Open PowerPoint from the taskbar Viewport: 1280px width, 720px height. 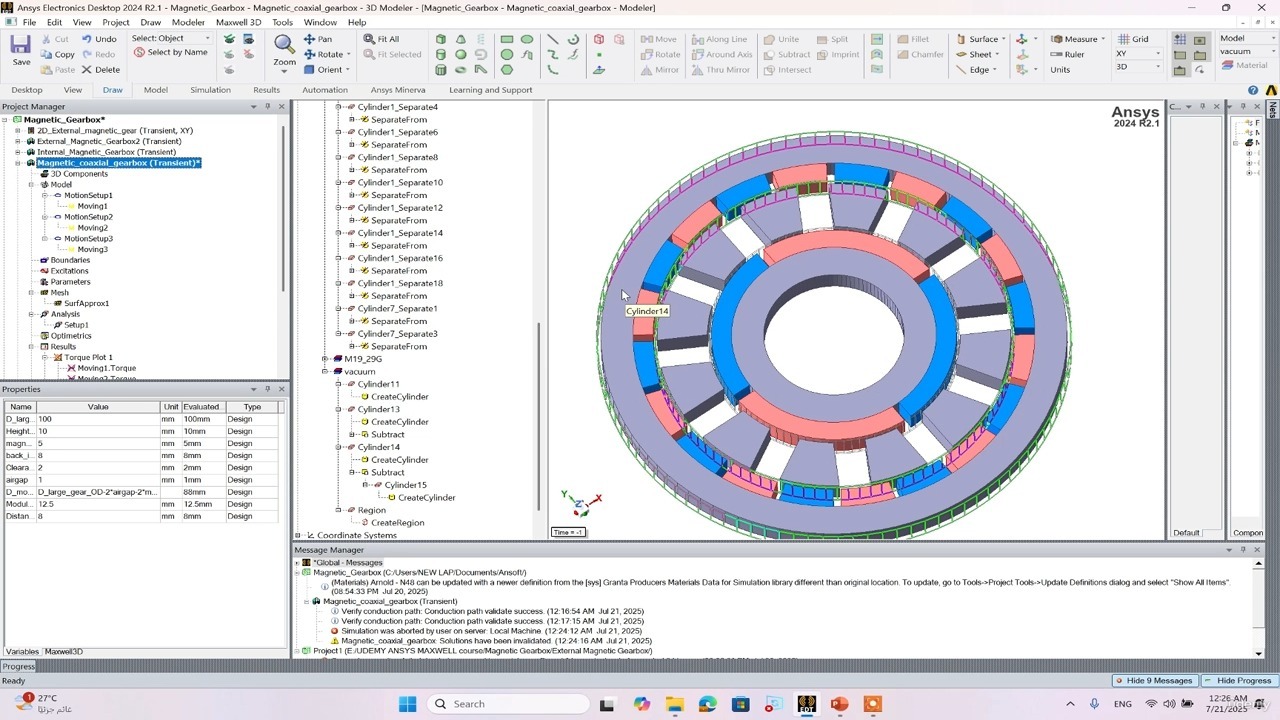click(839, 704)
